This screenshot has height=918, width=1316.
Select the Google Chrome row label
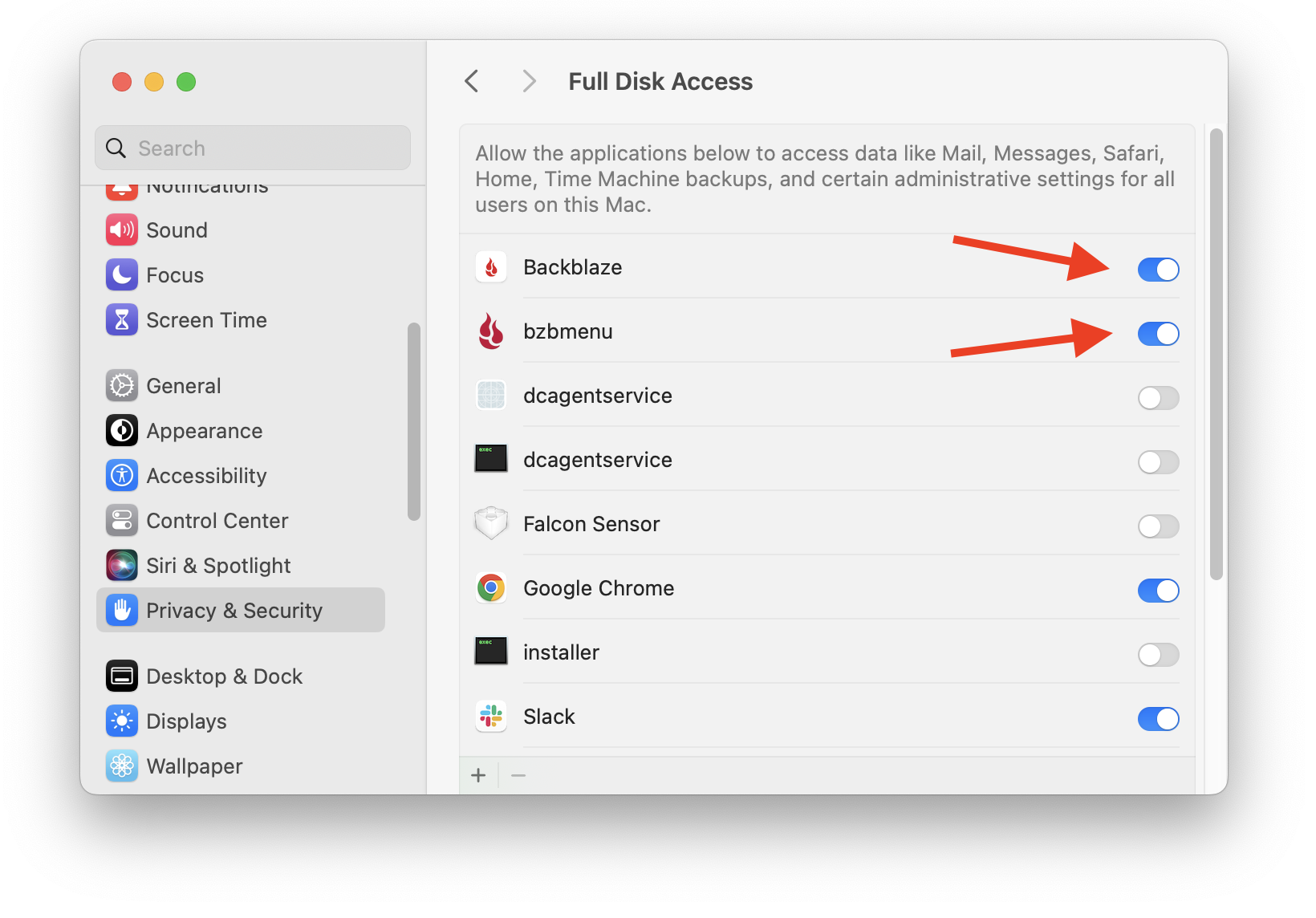click(599, 588)
